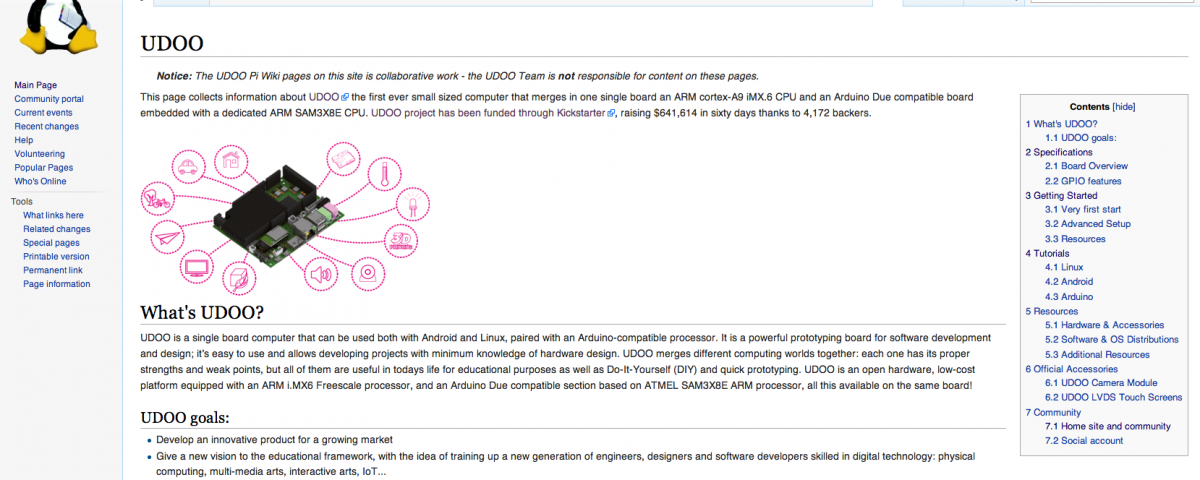Viewport: 1200px width, 480px height.
Task: Go to Current events in the sidebar
Action: coord(43,113)
